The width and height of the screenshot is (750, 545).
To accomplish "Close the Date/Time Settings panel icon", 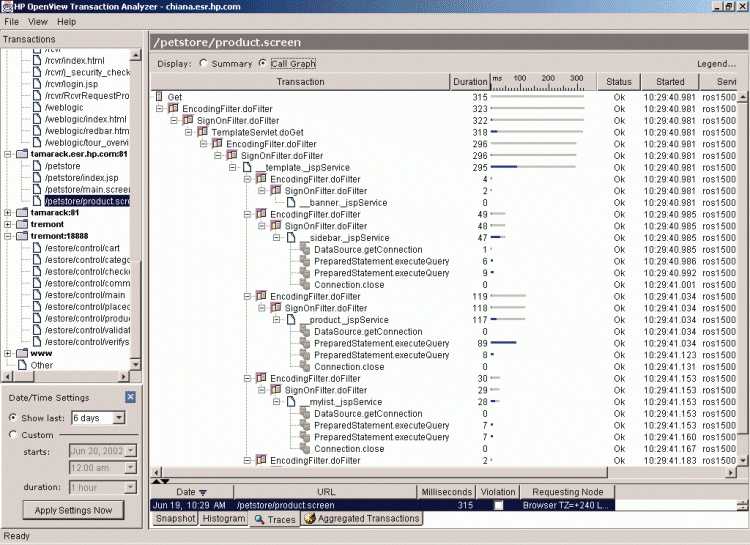I will (130, 397).
